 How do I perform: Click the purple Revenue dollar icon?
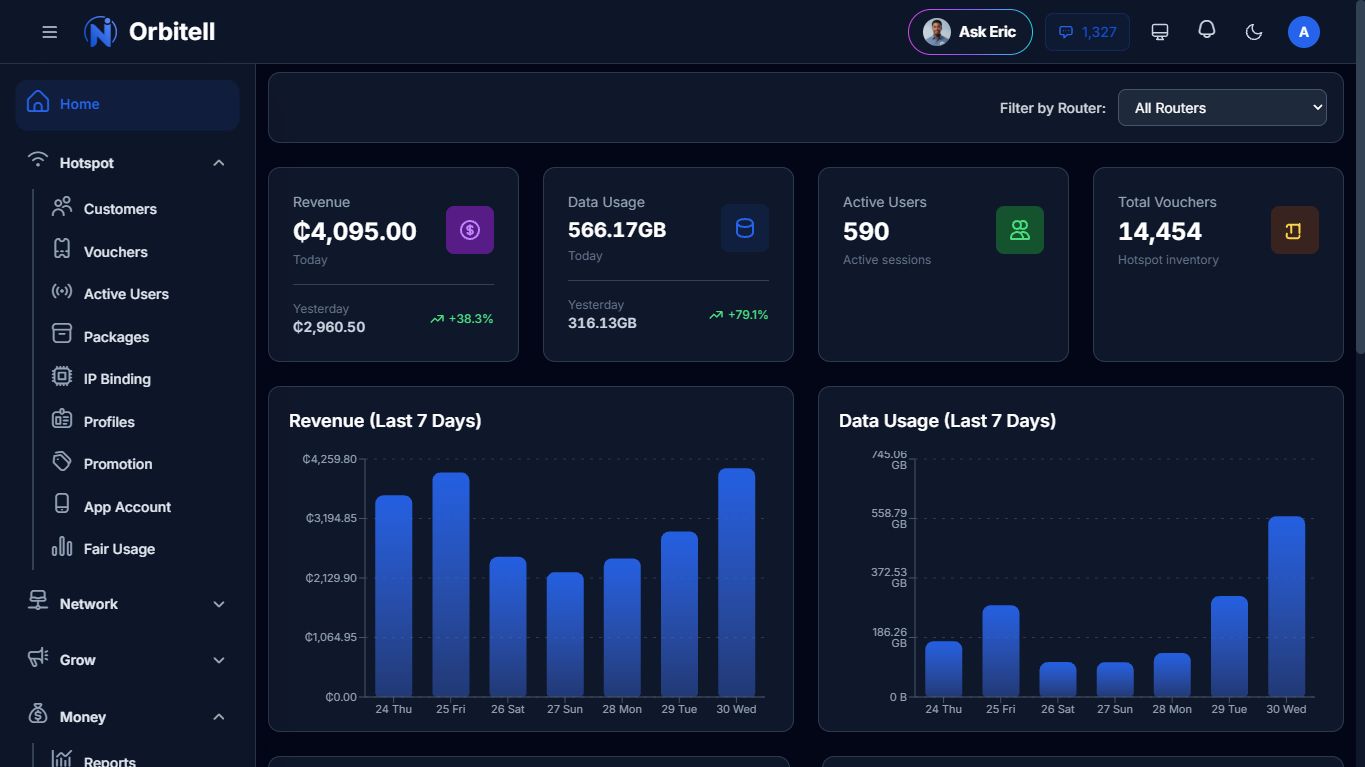click(x=470, y=230)
